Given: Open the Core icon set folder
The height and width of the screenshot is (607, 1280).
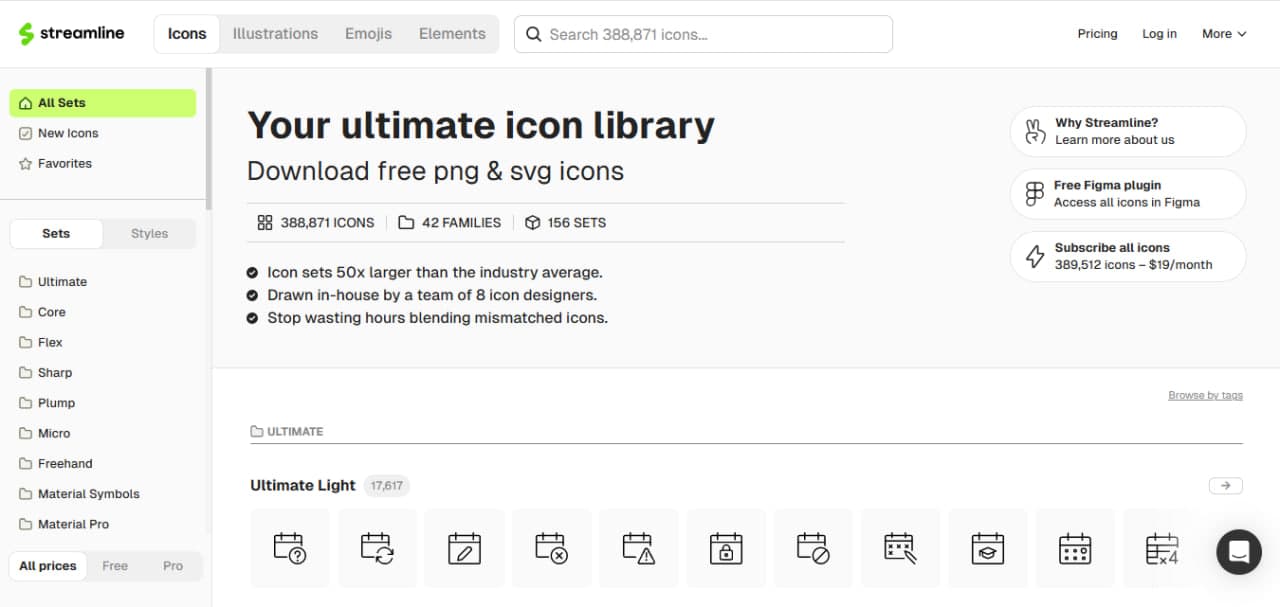Looking at the screenshot, I should (x=43, y=312).
